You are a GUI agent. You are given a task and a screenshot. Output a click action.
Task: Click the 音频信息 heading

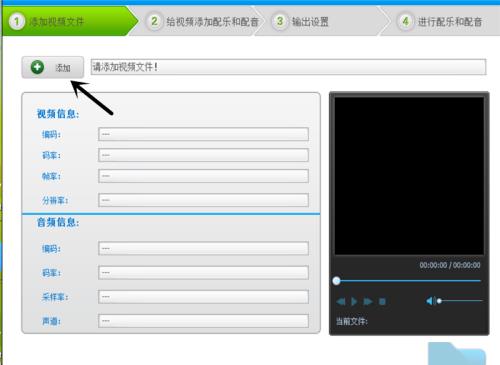[58, 222]
